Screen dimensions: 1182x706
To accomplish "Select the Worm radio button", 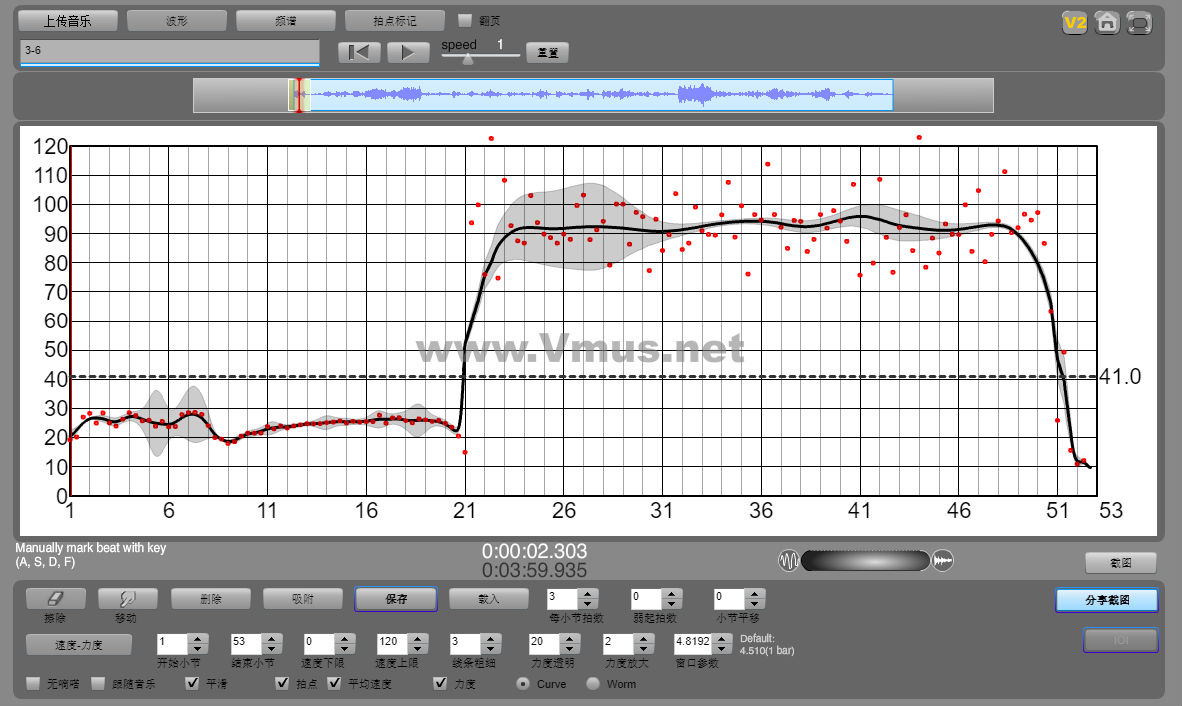I will [x=593, y=684].
